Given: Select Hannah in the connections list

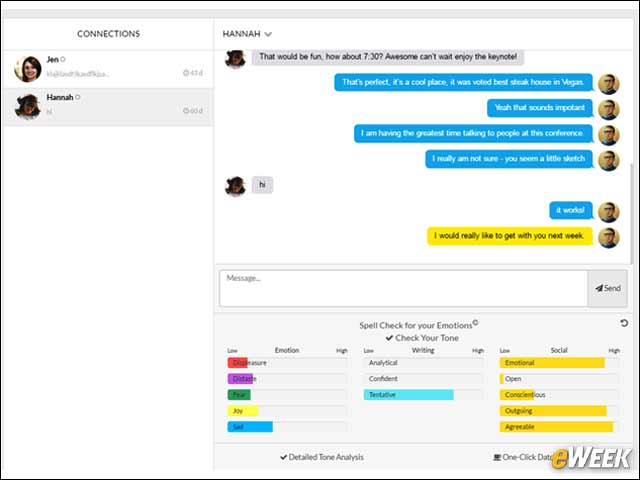Looking at the screenshot, I should 108,107.
